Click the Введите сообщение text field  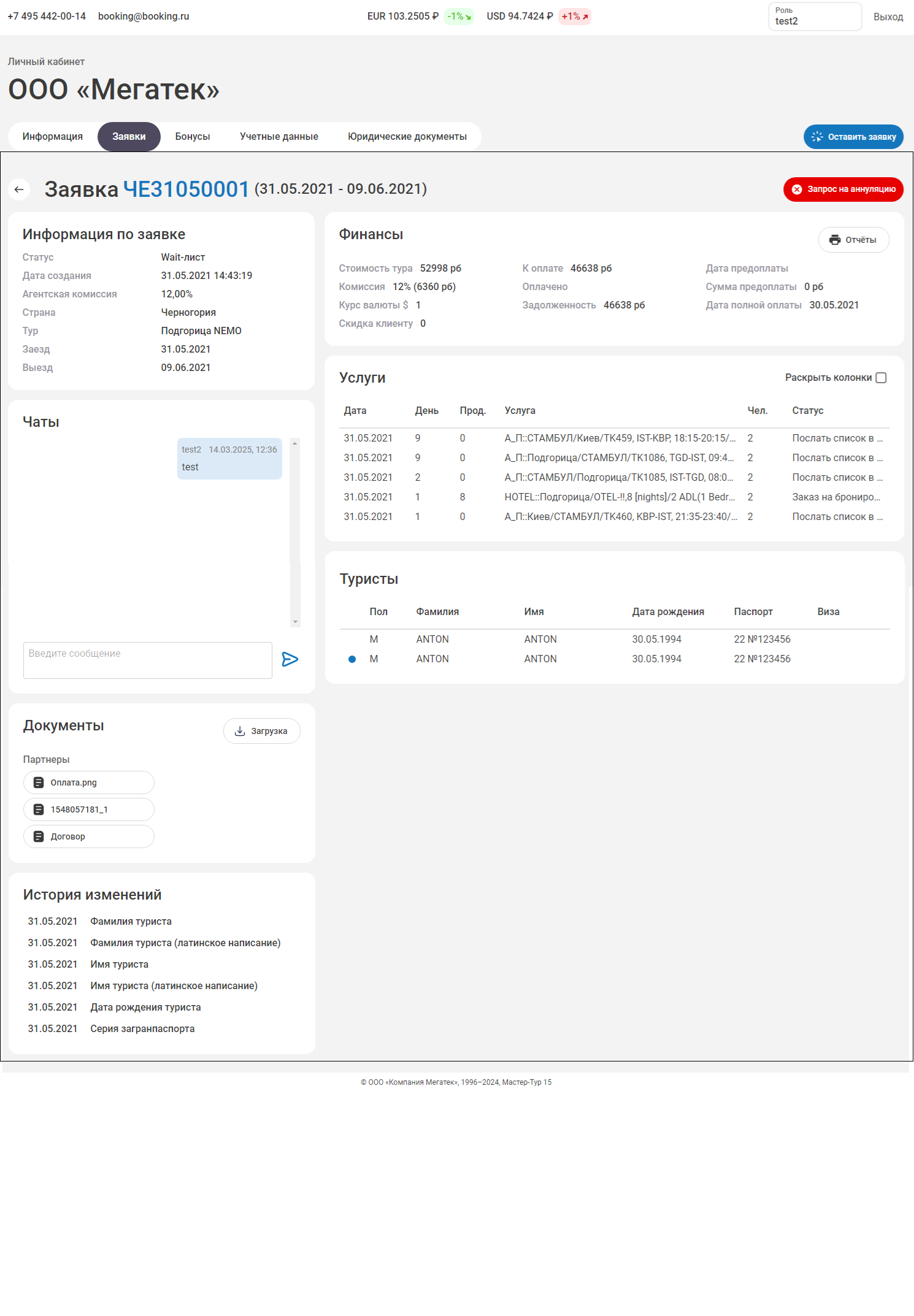tap(147, 660)
